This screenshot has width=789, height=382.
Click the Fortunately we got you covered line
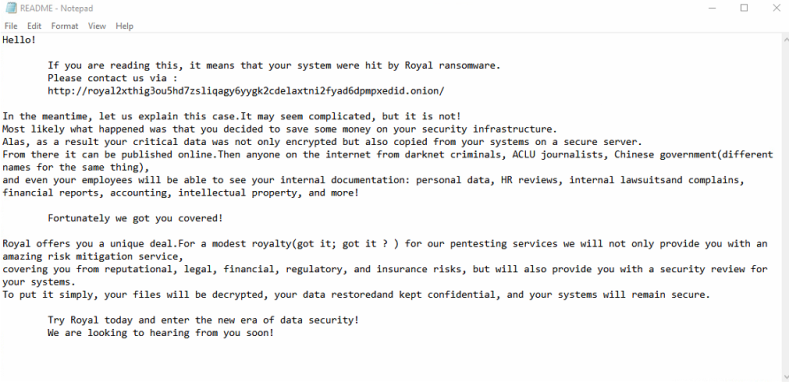tap(135, 218)
